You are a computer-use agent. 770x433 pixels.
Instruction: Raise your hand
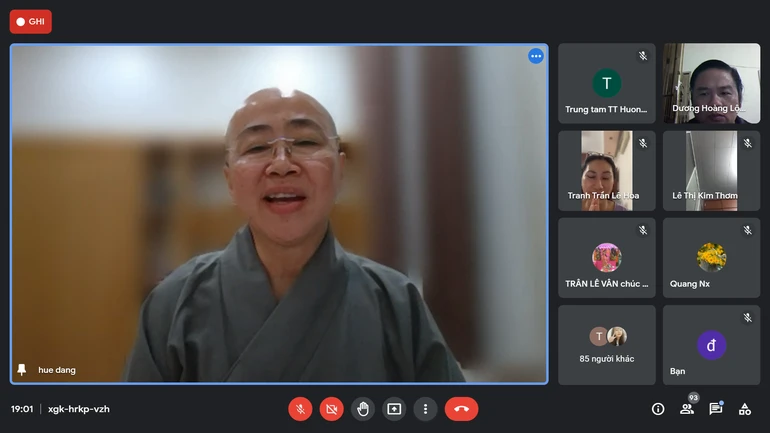click(363, 408)
